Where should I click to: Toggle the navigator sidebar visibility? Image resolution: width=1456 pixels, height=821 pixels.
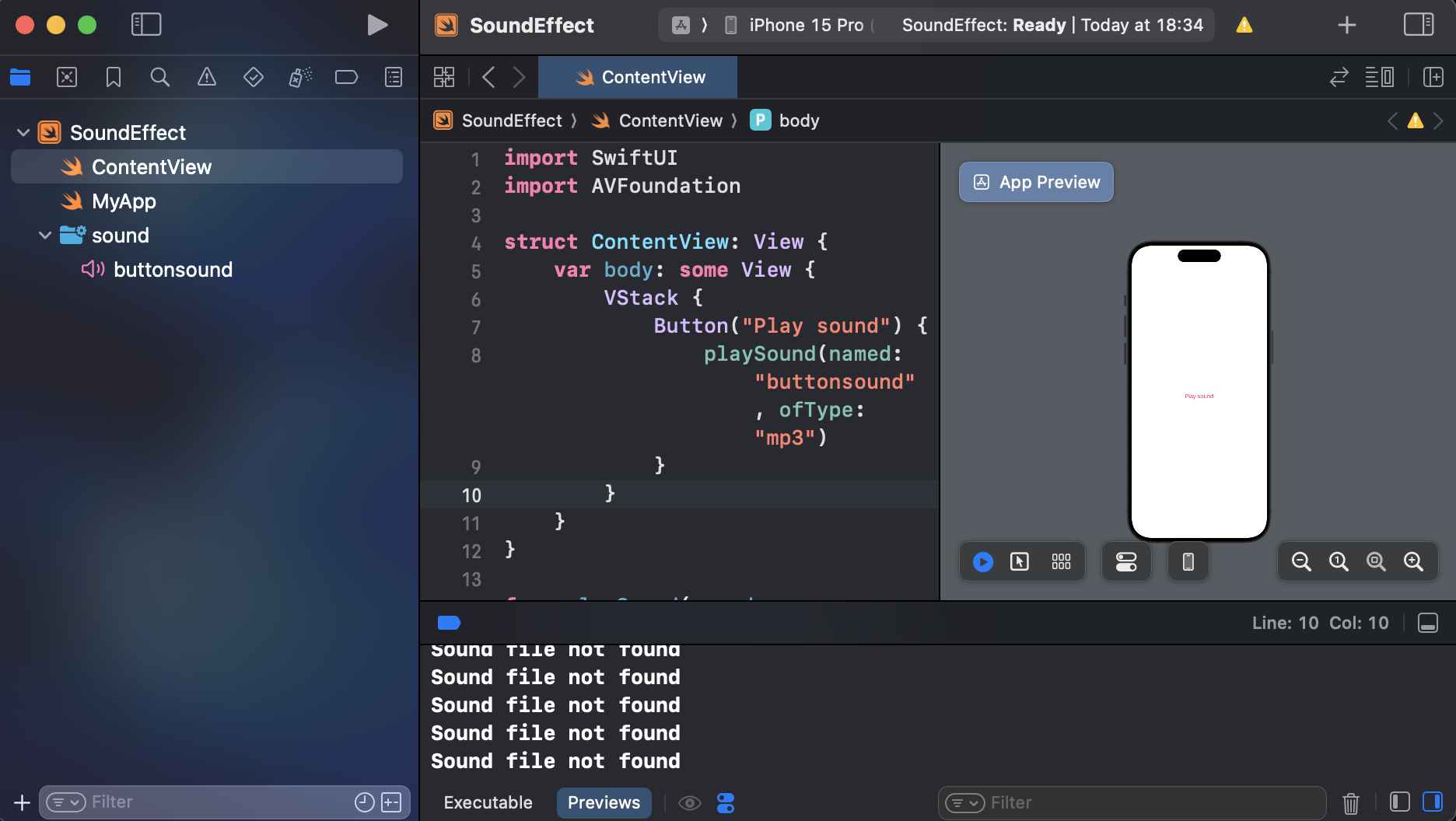[146, 25]
